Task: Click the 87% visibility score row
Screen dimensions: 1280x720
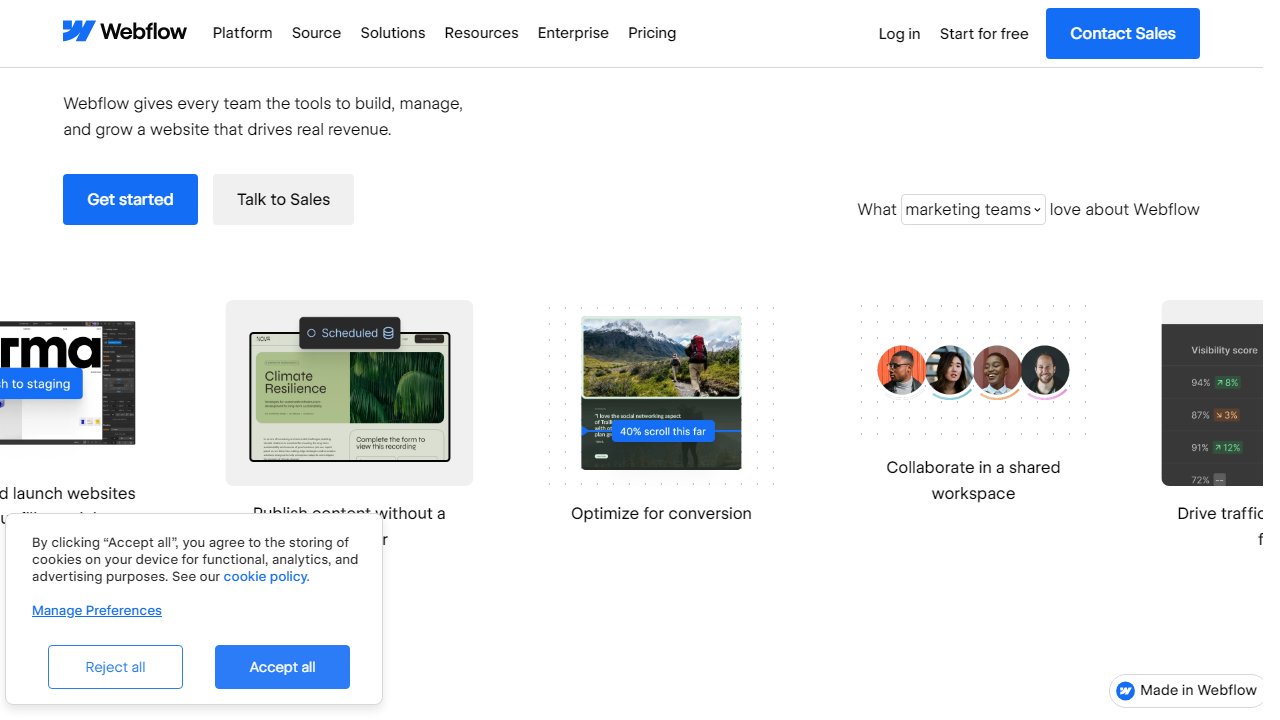Action: tap(1214, 414)
